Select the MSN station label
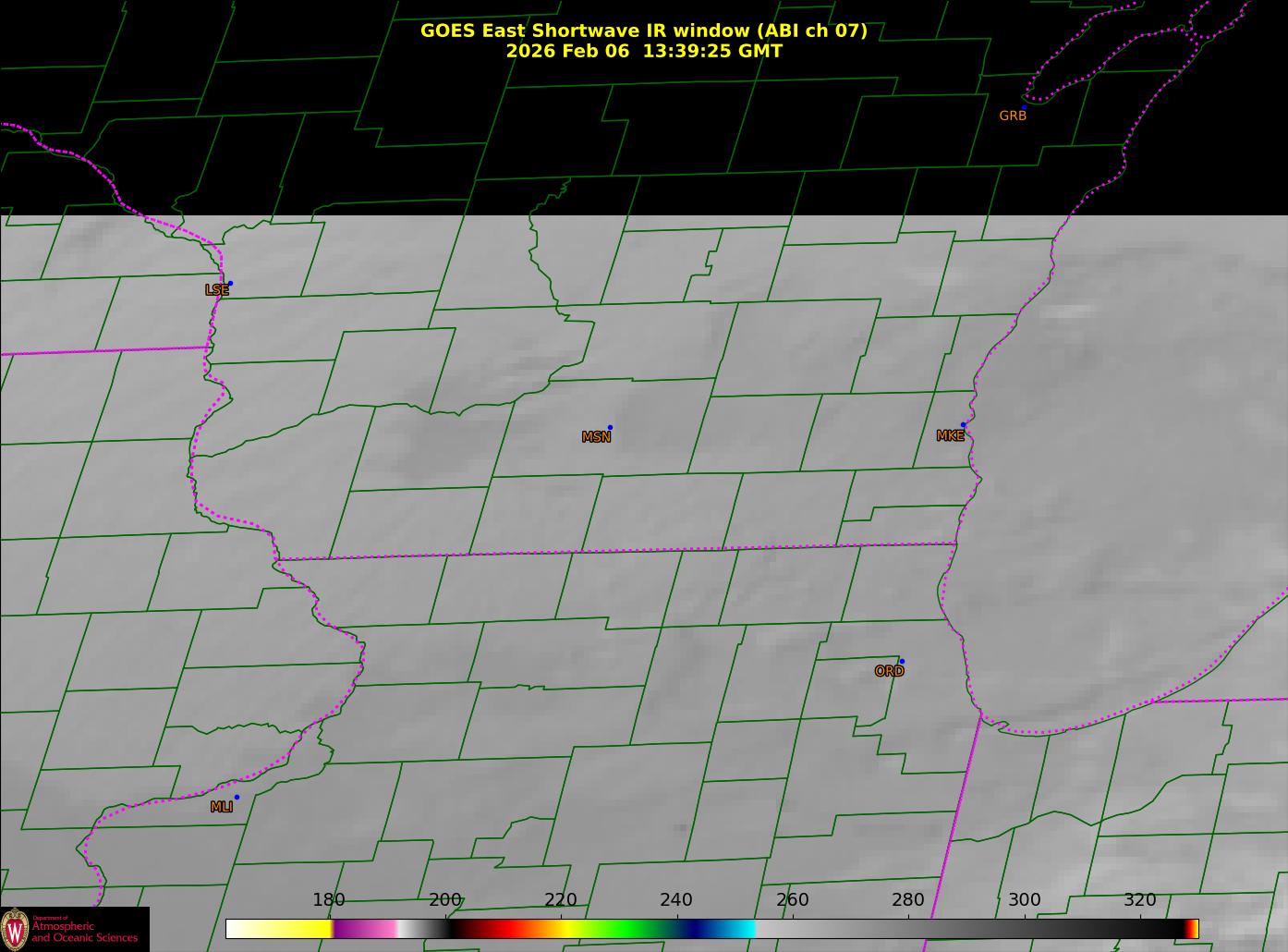This screenshot has height=952, width=1288. click(x=596, y=437)
